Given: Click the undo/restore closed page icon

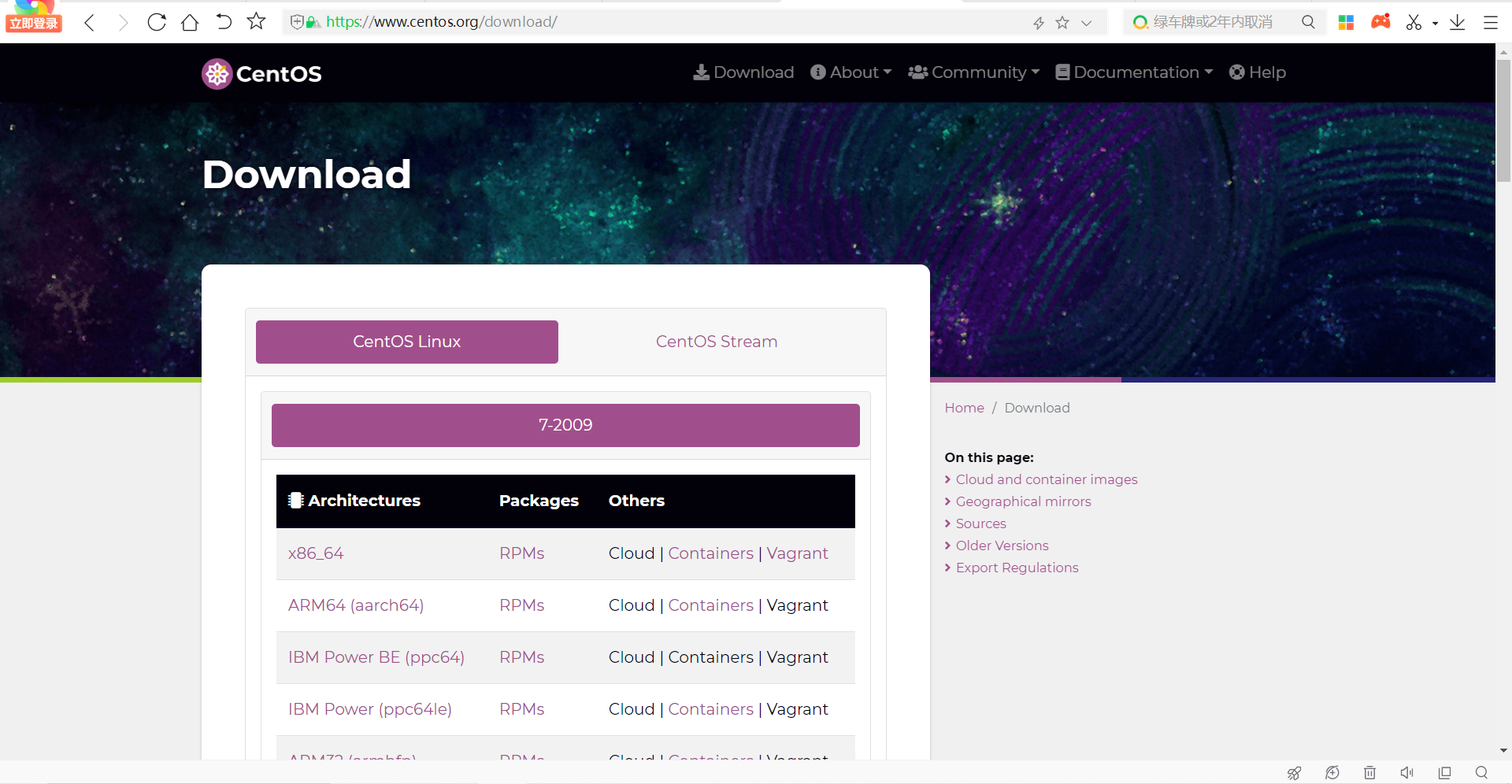Looking at the screenshot, I should (224, 22).
